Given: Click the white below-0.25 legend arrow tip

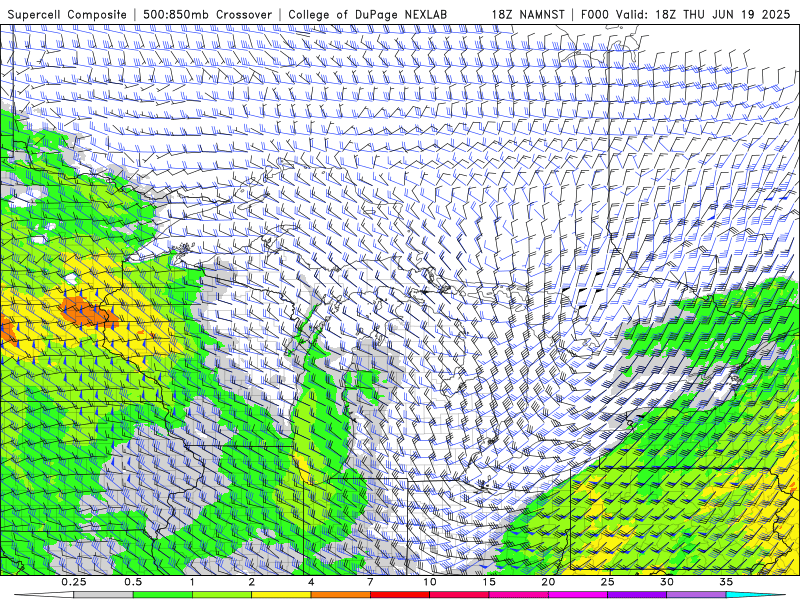Looking at the screenshot, I should [43, 595].
